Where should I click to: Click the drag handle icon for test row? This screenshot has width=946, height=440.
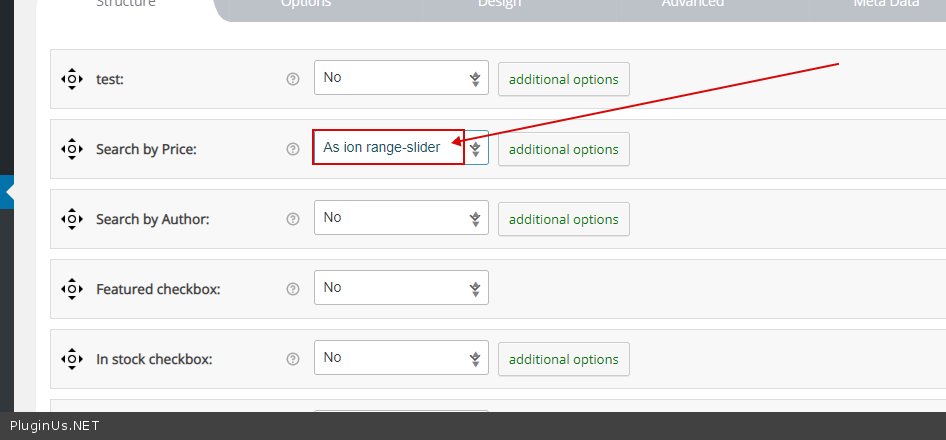pyautogui.click(x=71, y=79)
